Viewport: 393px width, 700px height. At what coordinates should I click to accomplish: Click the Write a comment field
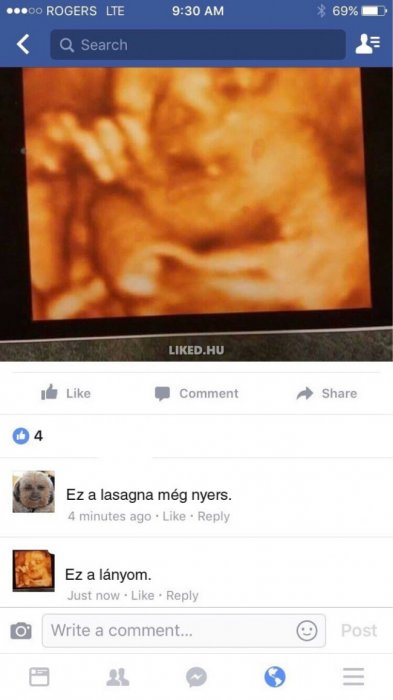pyautogui.click(x=184, y=630)
